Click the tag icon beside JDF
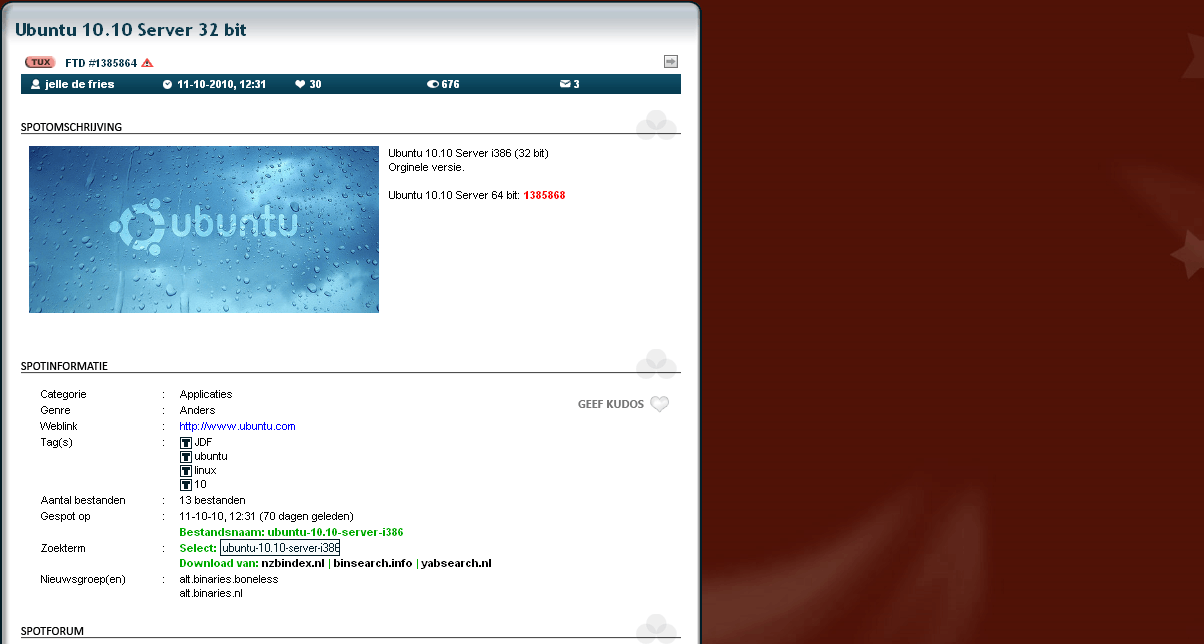This screenshot has width=1204, height=644. 186,442
